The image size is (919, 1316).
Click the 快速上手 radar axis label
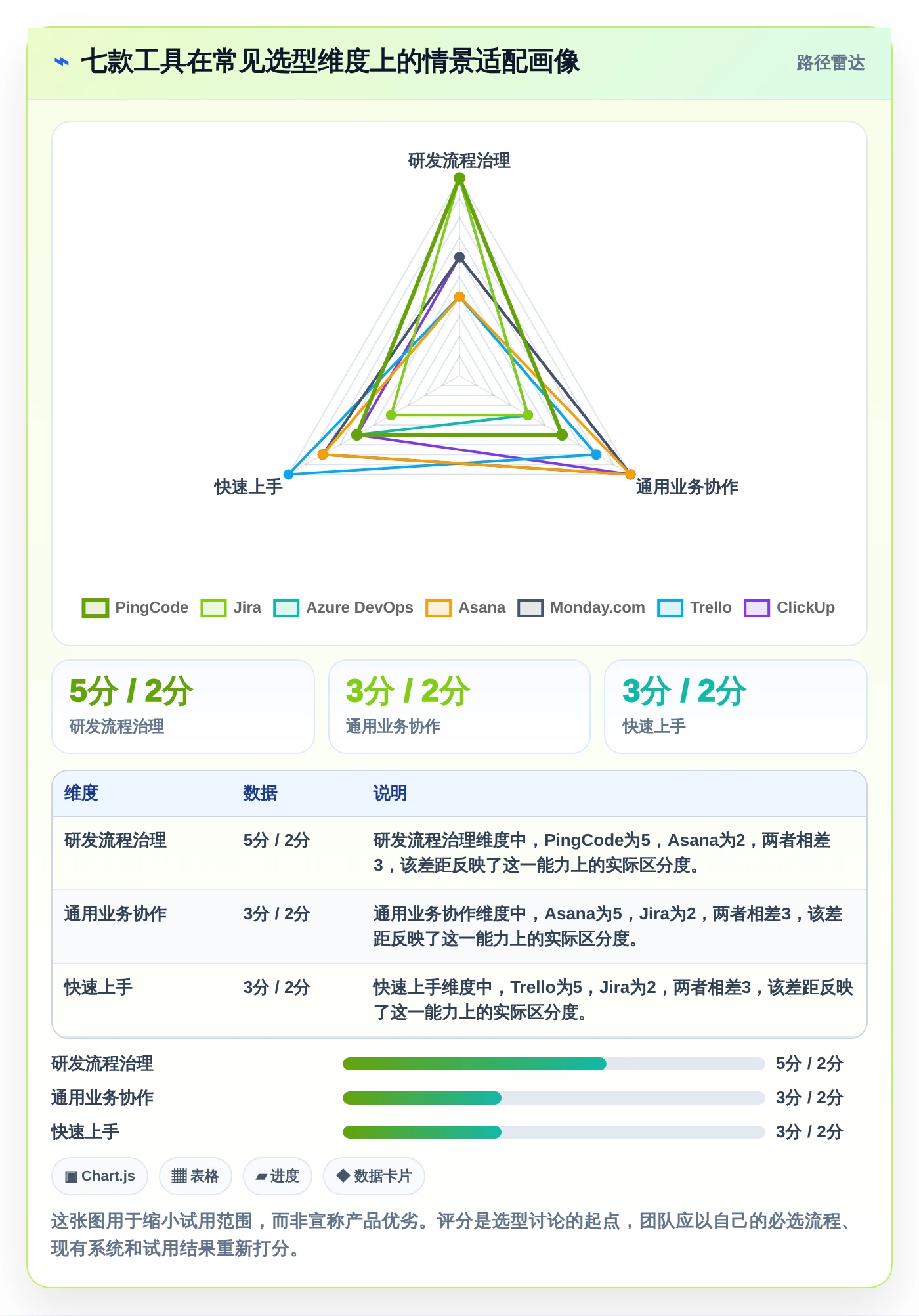coord(249,487)
